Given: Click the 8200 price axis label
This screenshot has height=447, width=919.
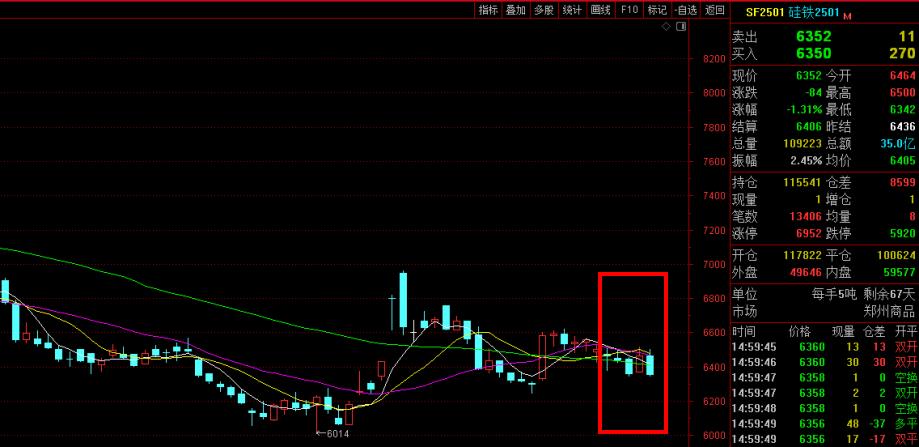Looking at the screenshot, I should point(713,60).
